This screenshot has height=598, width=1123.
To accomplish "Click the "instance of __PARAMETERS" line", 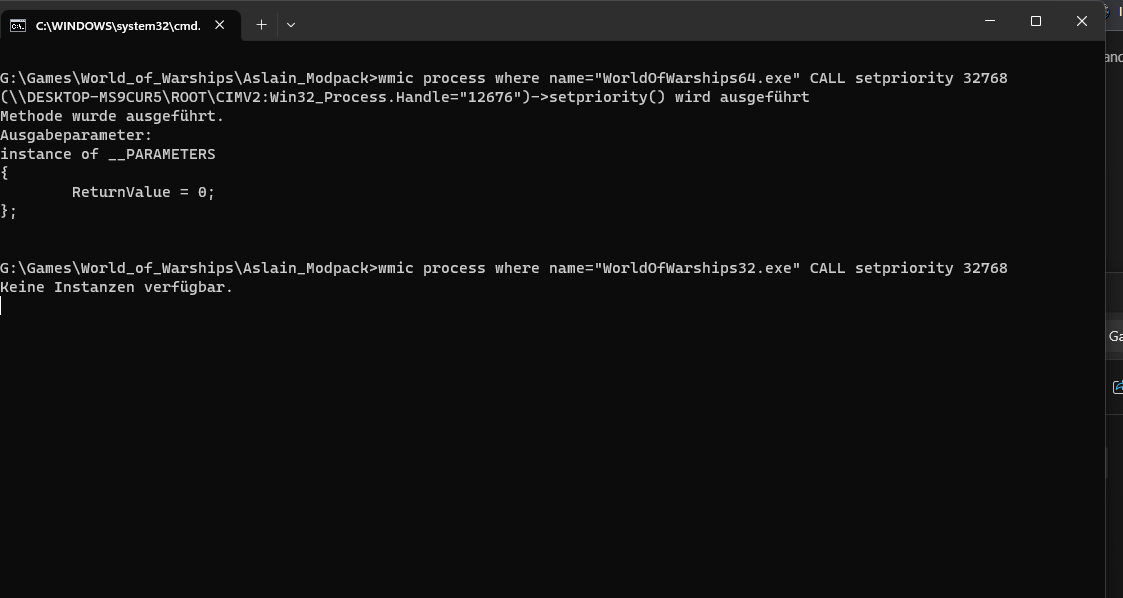I will (107, 154).
